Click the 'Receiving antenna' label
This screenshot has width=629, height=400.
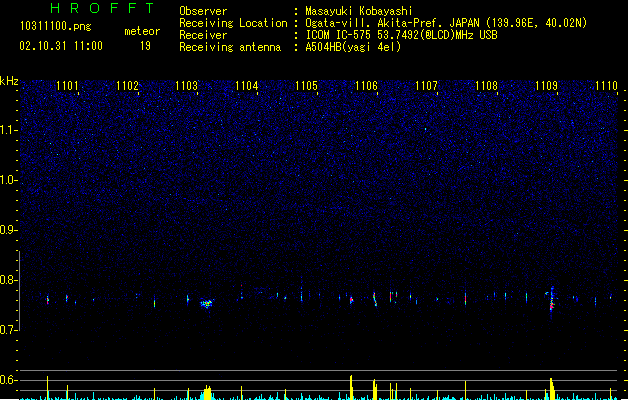(x=230, y=47)
